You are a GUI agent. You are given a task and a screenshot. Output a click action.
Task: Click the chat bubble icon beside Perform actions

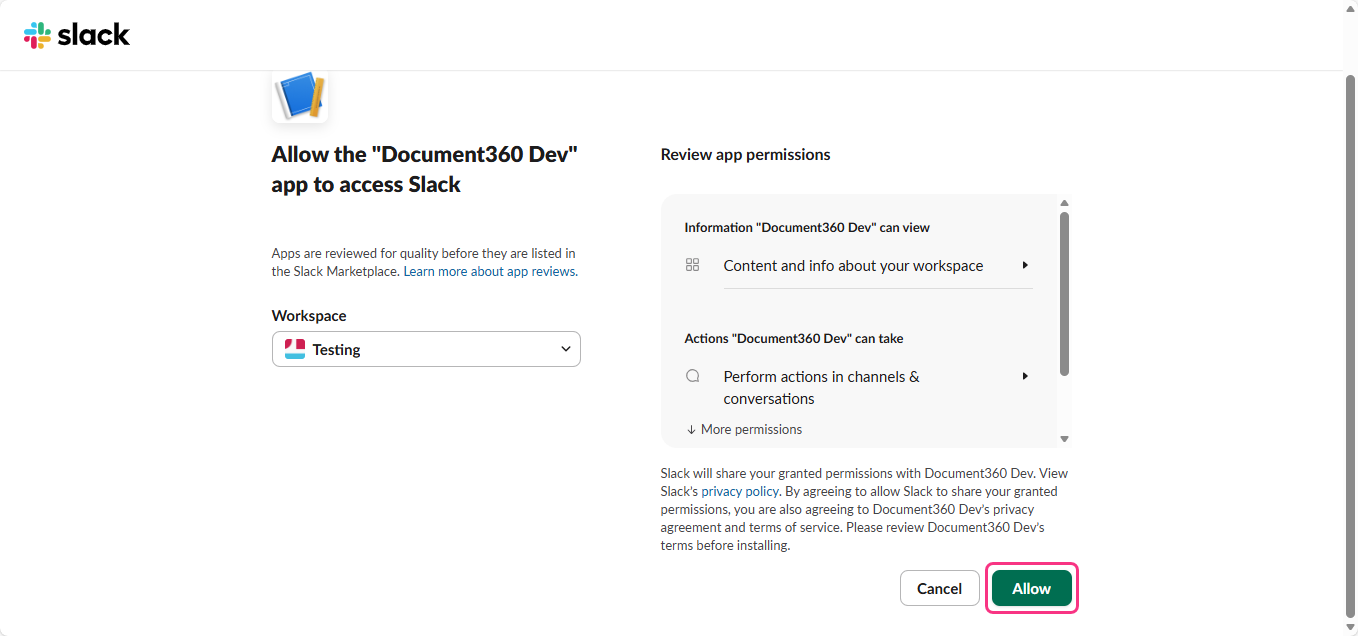click(x=692, y=377)
